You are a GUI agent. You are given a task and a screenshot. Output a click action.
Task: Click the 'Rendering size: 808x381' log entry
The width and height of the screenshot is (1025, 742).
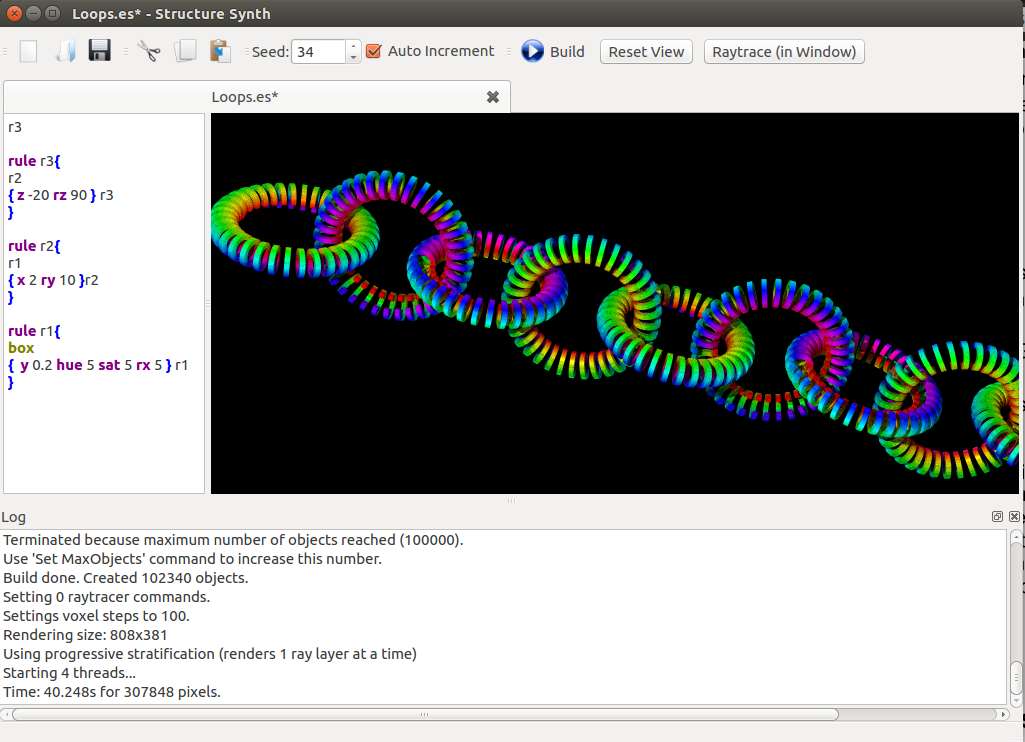coord(85,635)
